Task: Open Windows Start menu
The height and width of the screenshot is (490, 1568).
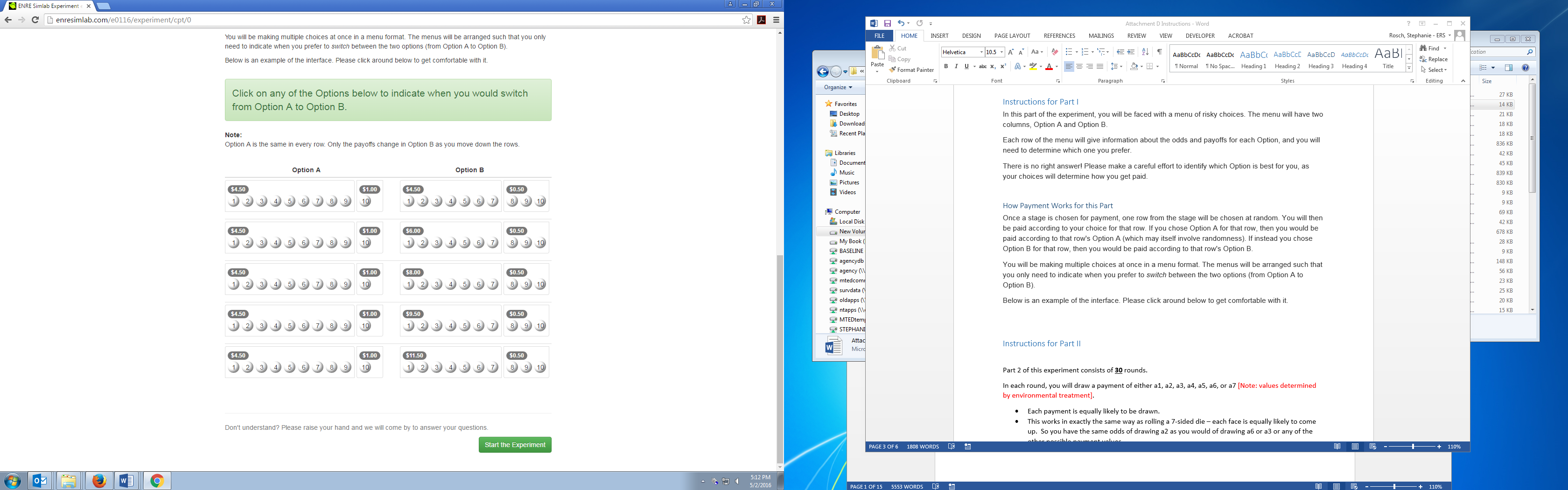Action: [12, 481]
